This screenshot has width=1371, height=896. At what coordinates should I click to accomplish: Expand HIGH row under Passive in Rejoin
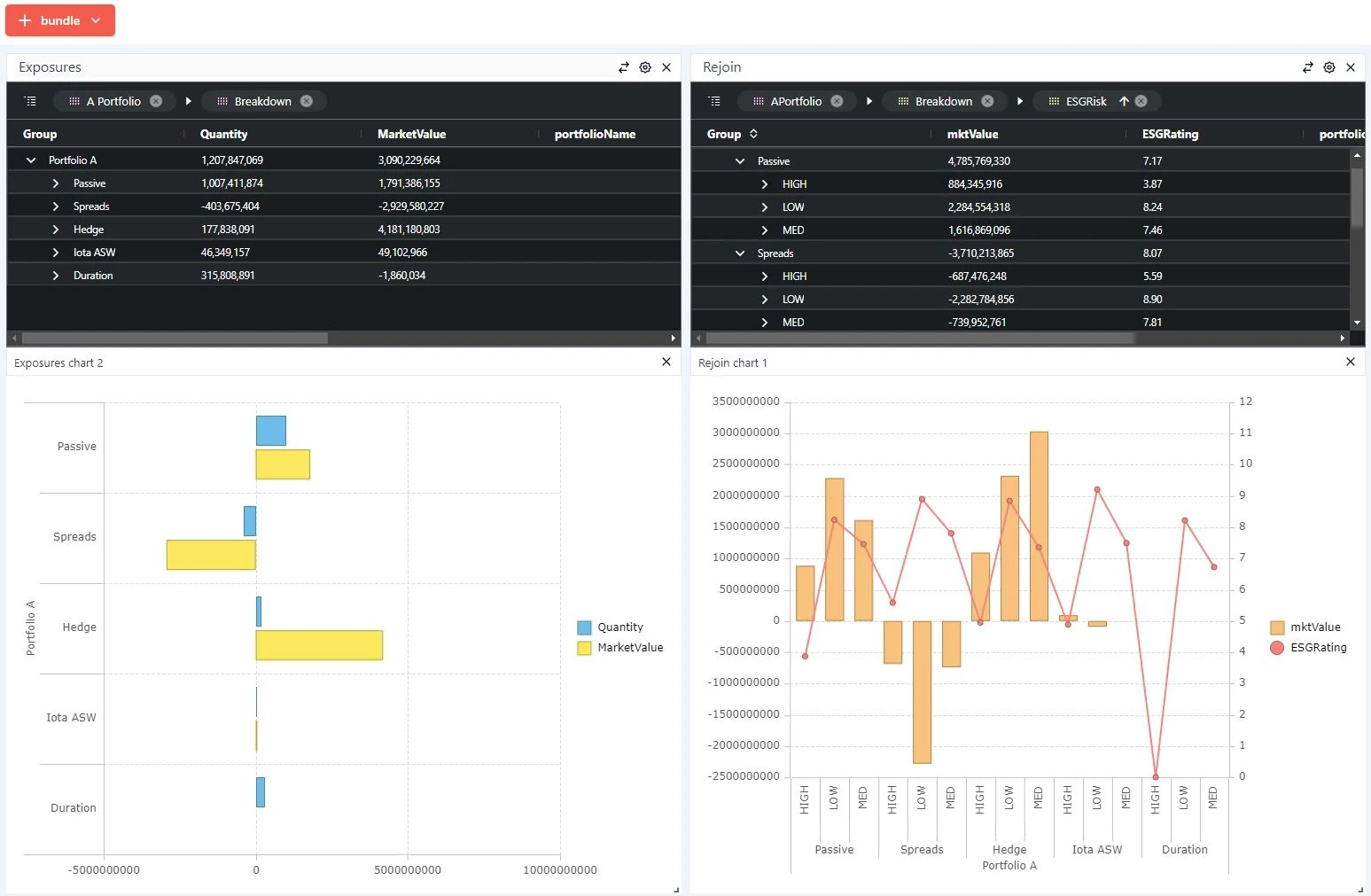pos(765,184)
